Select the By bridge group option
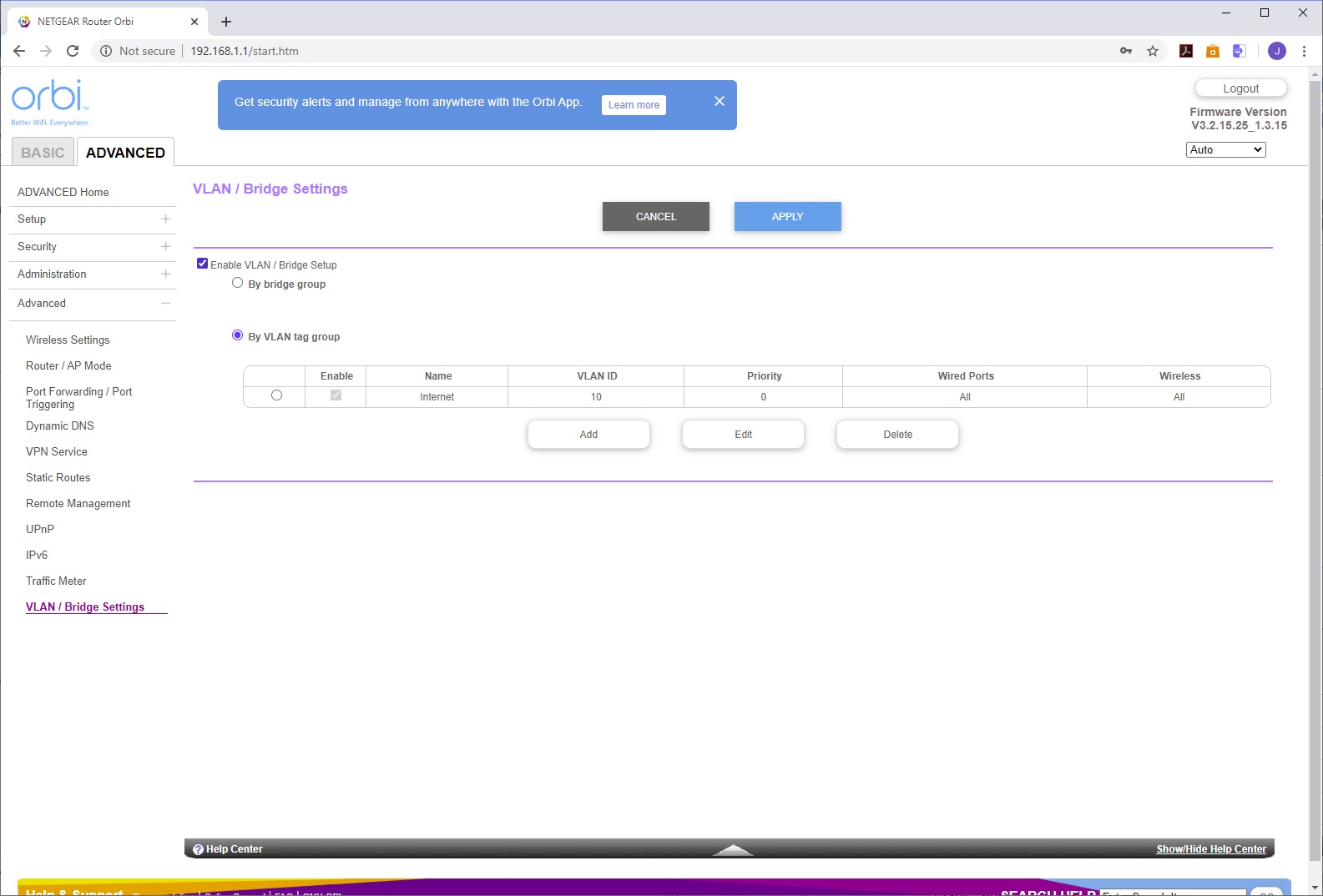The width and height of the screenshot is (1323, 896). click(238, 283)
